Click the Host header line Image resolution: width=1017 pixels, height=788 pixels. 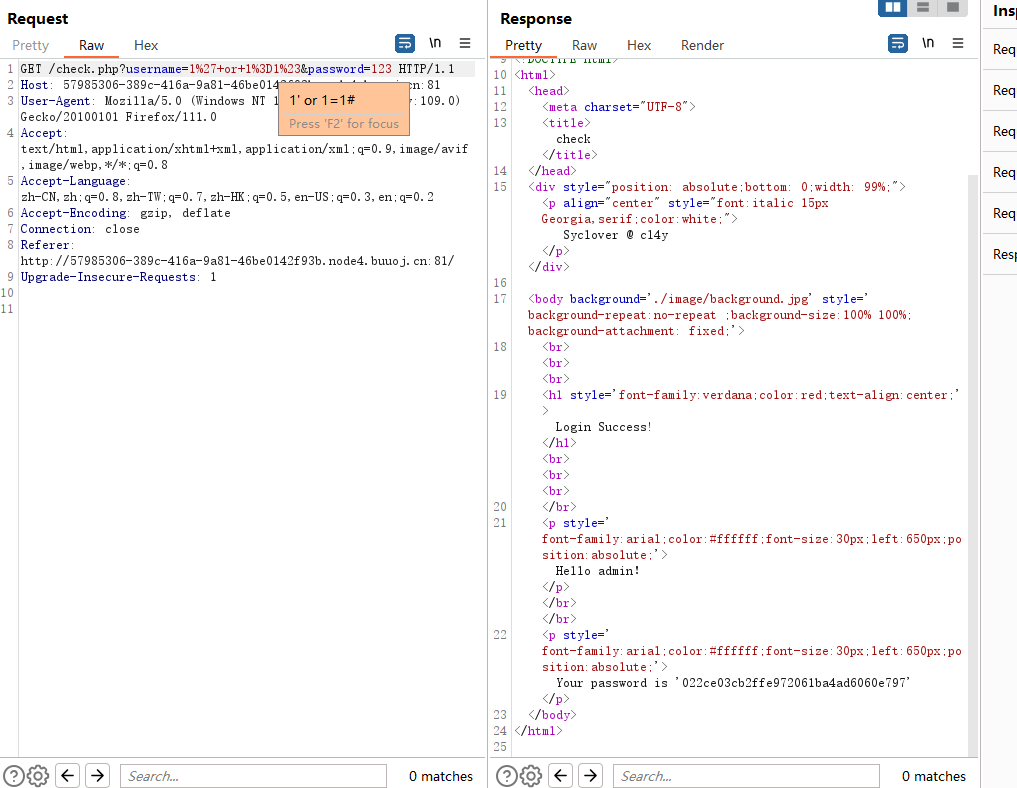click(x=230, y=85)
